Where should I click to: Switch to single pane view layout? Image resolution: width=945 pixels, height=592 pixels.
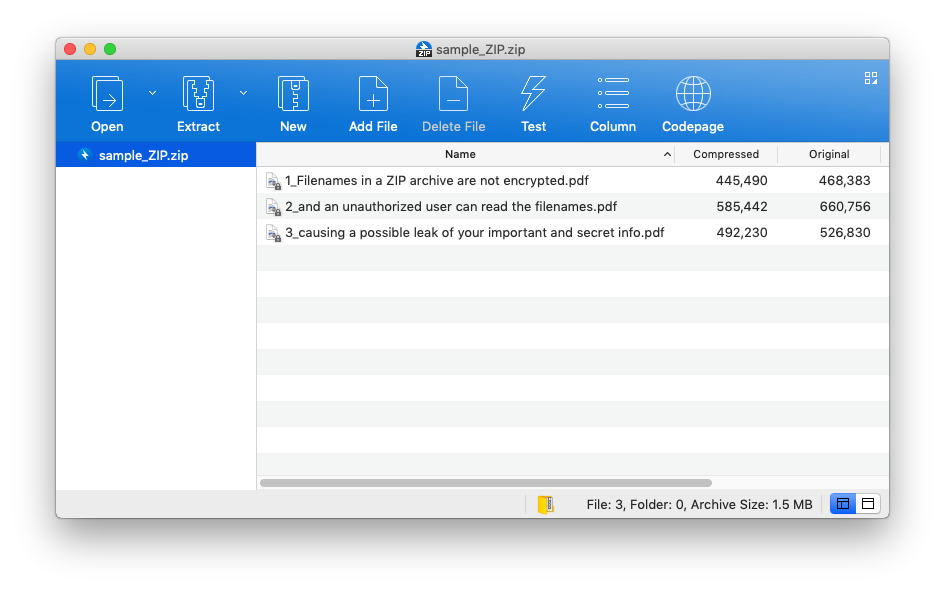point(868,504)
